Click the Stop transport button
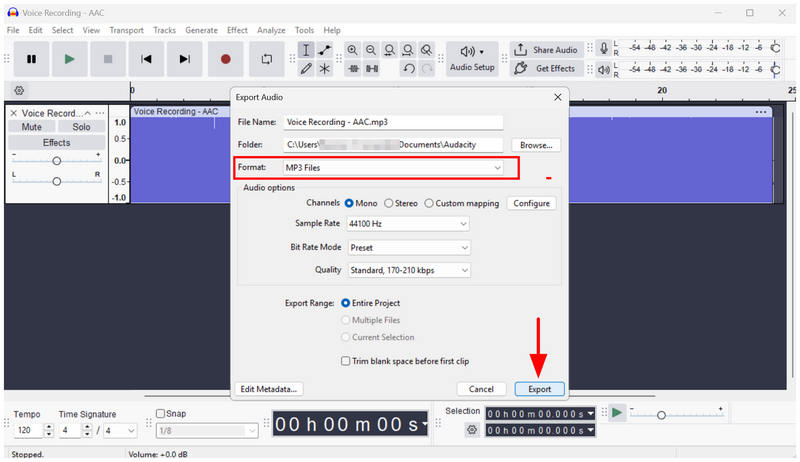 coord(108,59)
